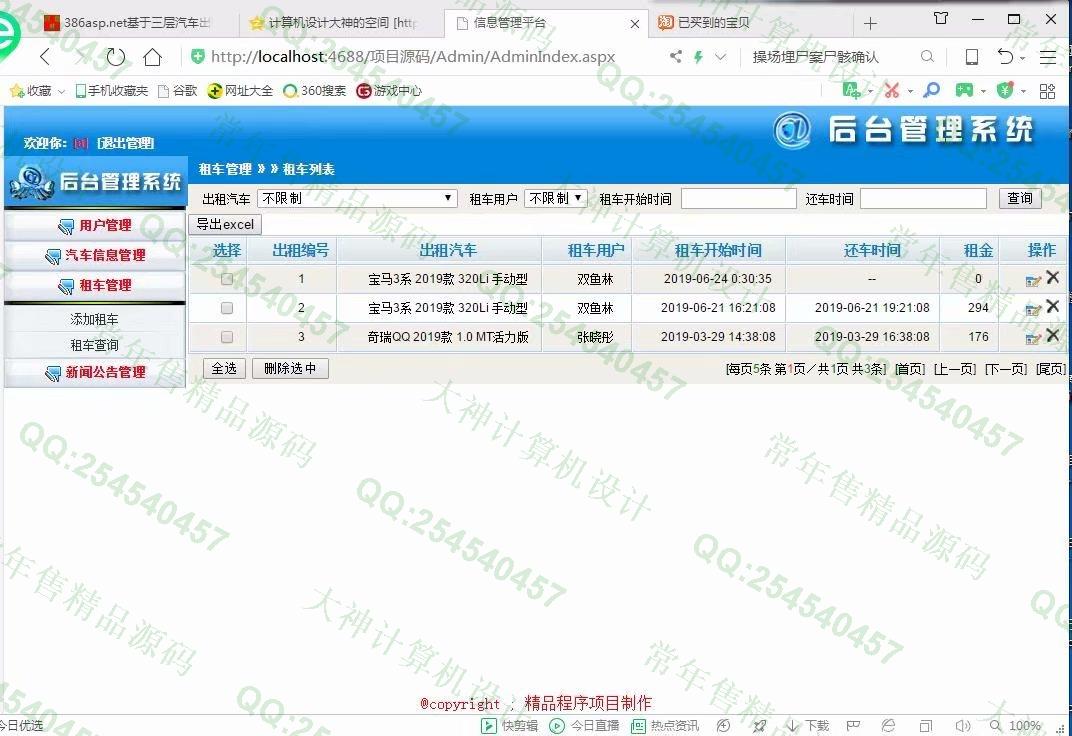Click the 租车开始时间 input field

tap(738, 198)
